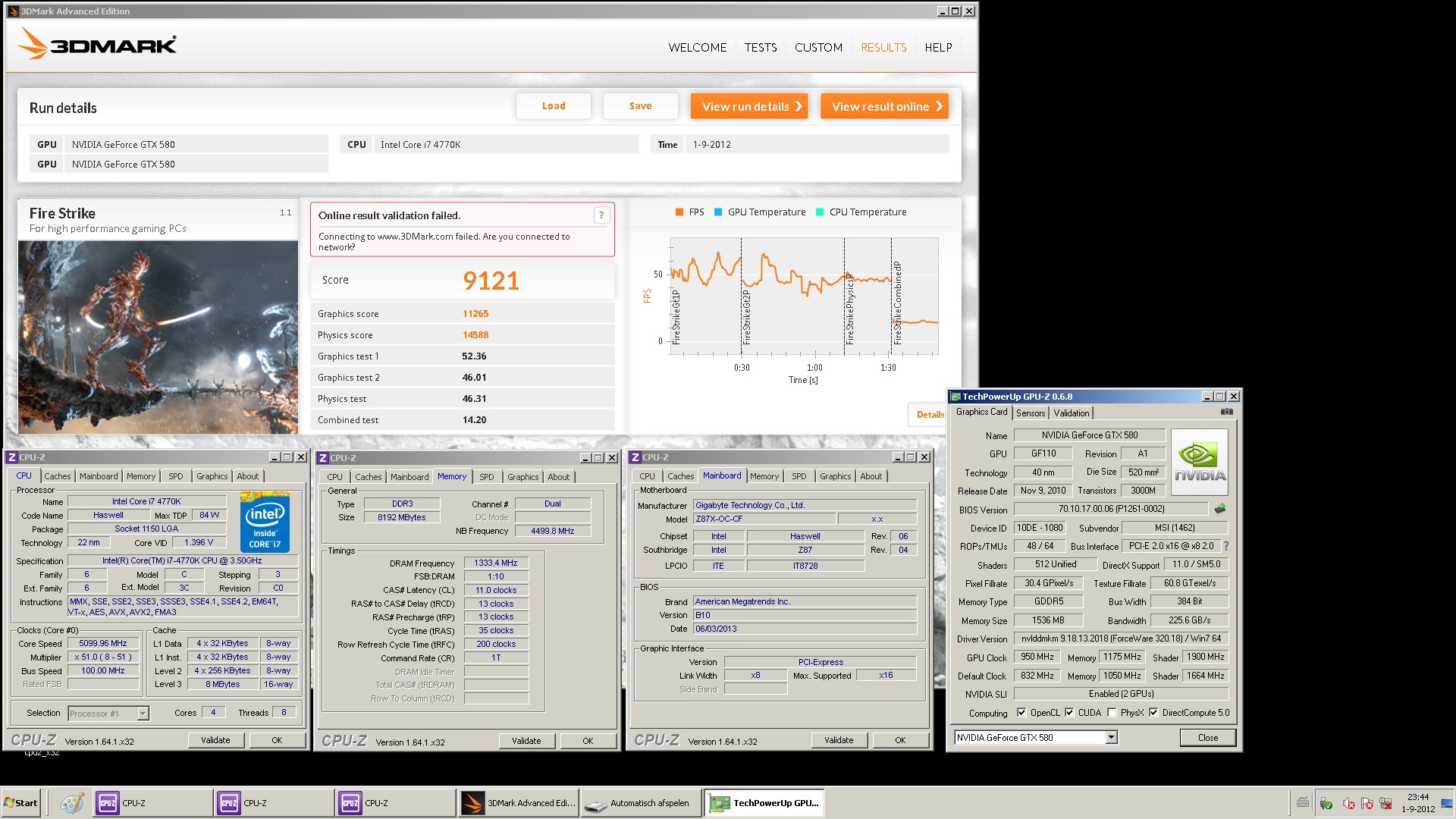Open the SPD tab in the Memory CPU-Z window
1456x819 pixels.
[487, 477]
